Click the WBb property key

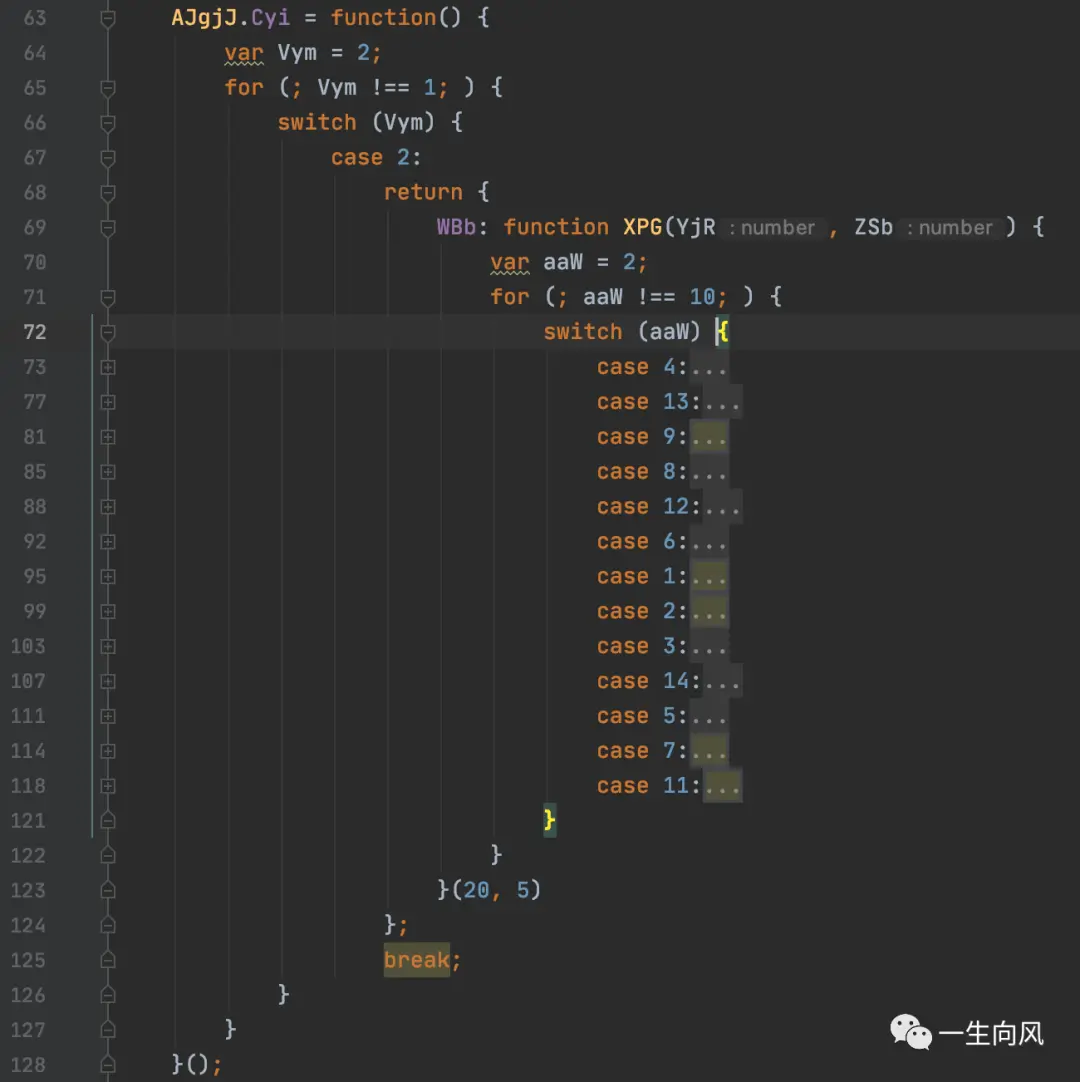(456, 228)
